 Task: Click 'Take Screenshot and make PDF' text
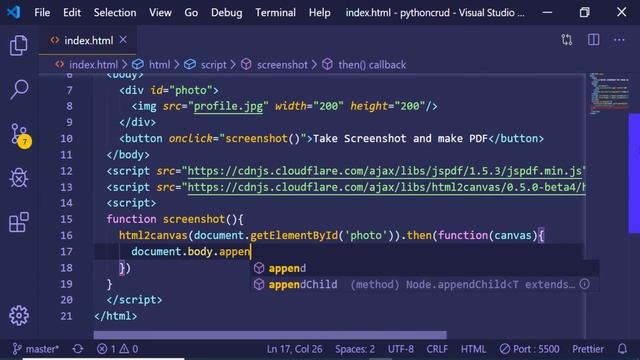coord(400,138)
